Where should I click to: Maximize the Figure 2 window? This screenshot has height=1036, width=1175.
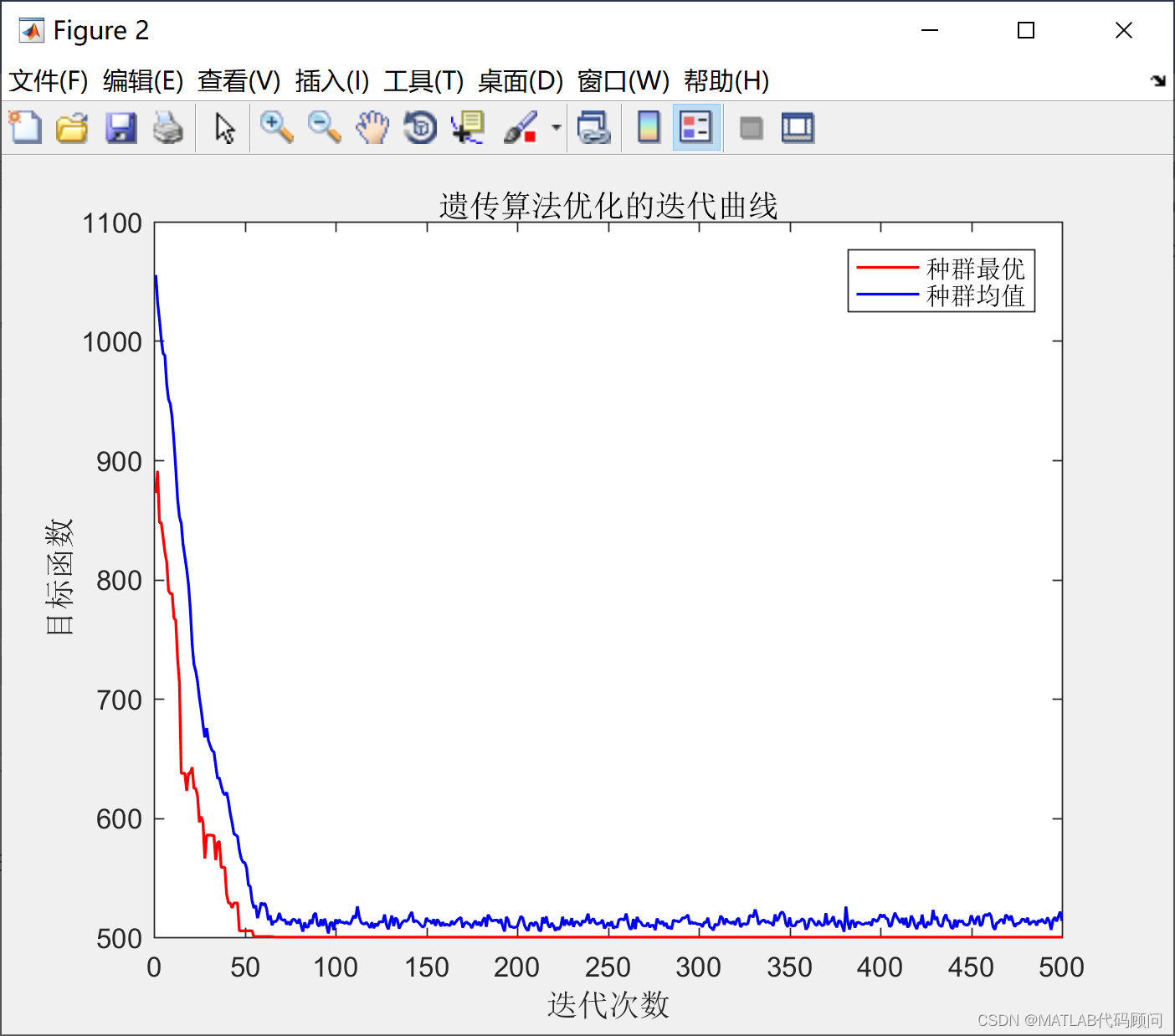[1026, 31]
